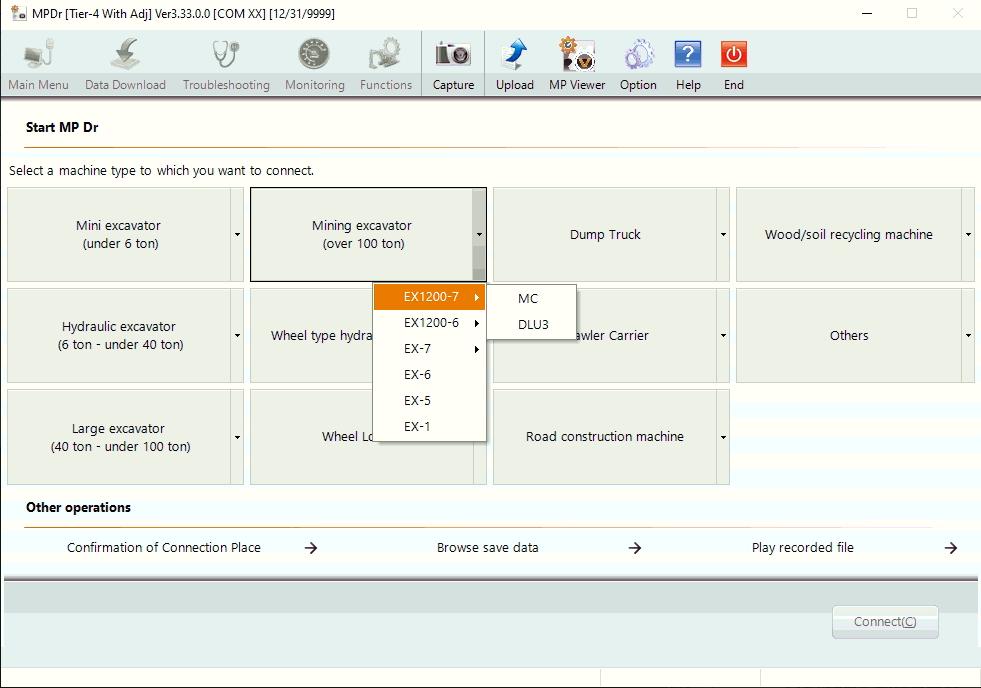
Task: Pick EX-5 from the model list
Action: pyautogui.click(x=417, y=400)
